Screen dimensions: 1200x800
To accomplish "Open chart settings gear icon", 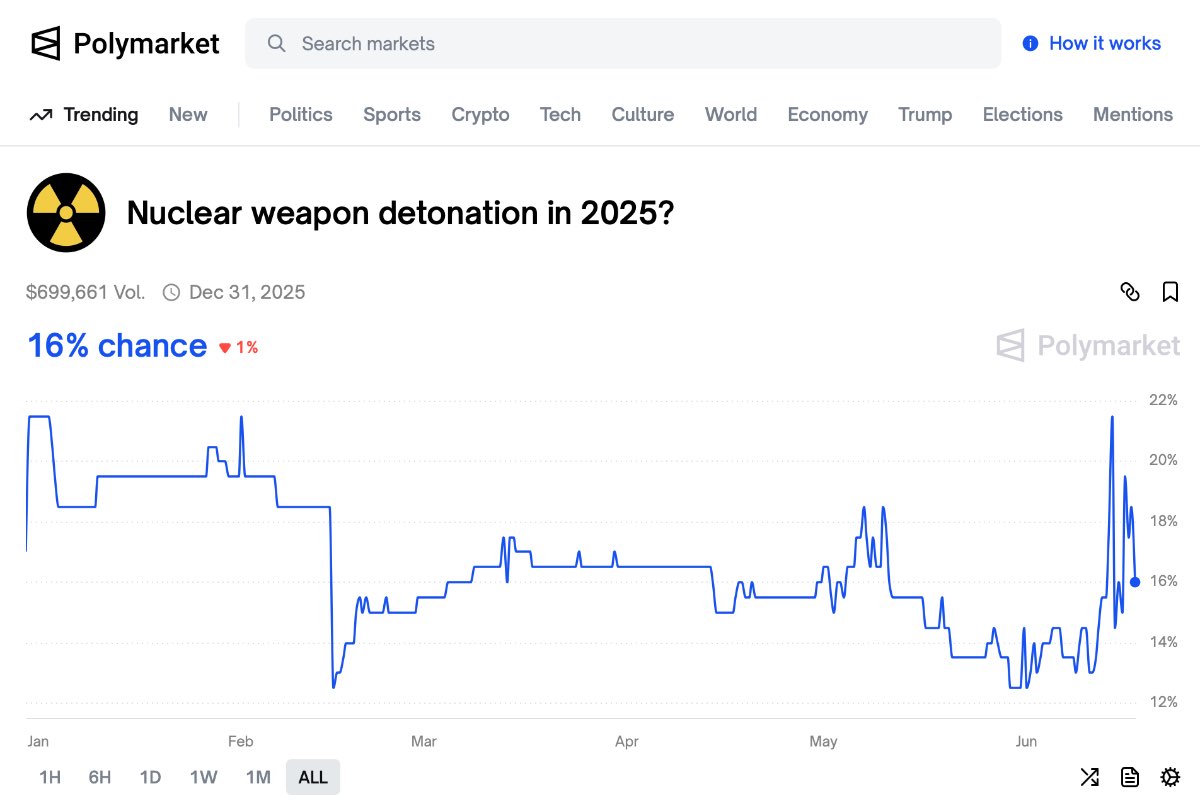I will coord(1170,777).
